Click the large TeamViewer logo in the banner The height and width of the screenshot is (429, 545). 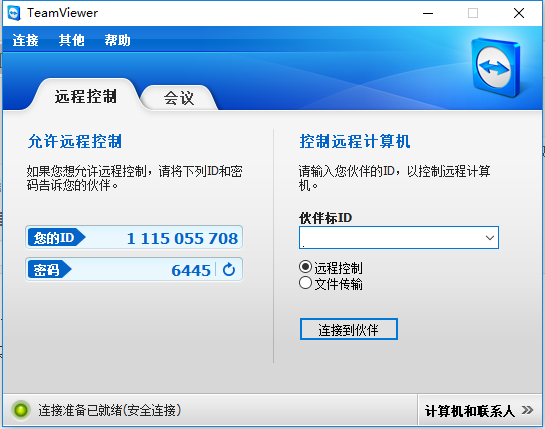[496, 67]
